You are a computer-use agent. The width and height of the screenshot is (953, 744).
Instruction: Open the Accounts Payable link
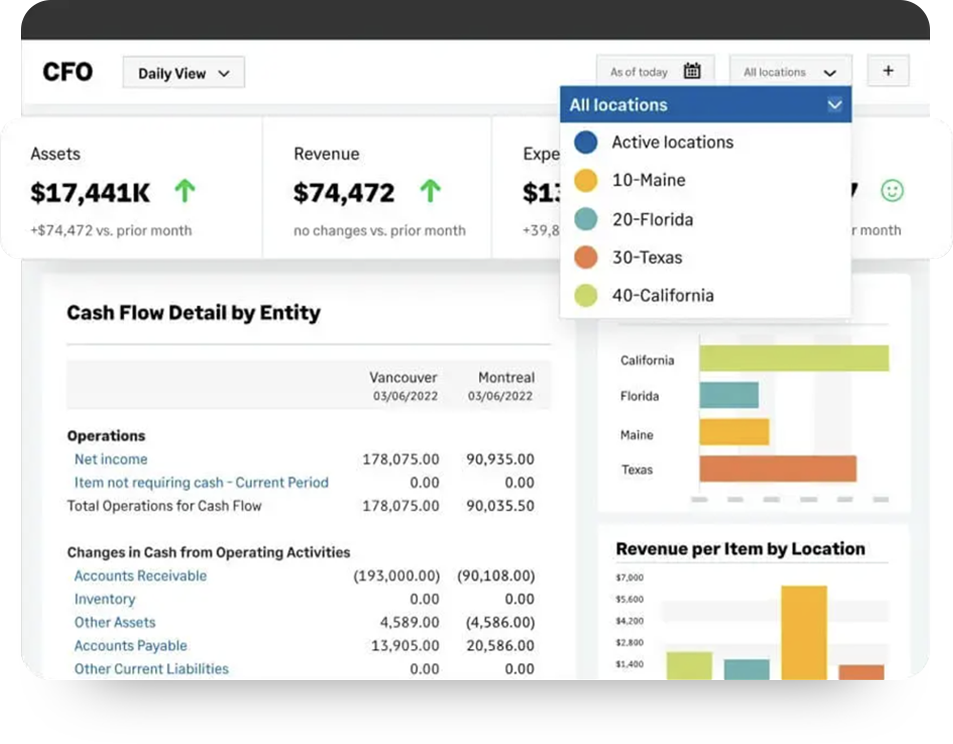click(131, 646)
